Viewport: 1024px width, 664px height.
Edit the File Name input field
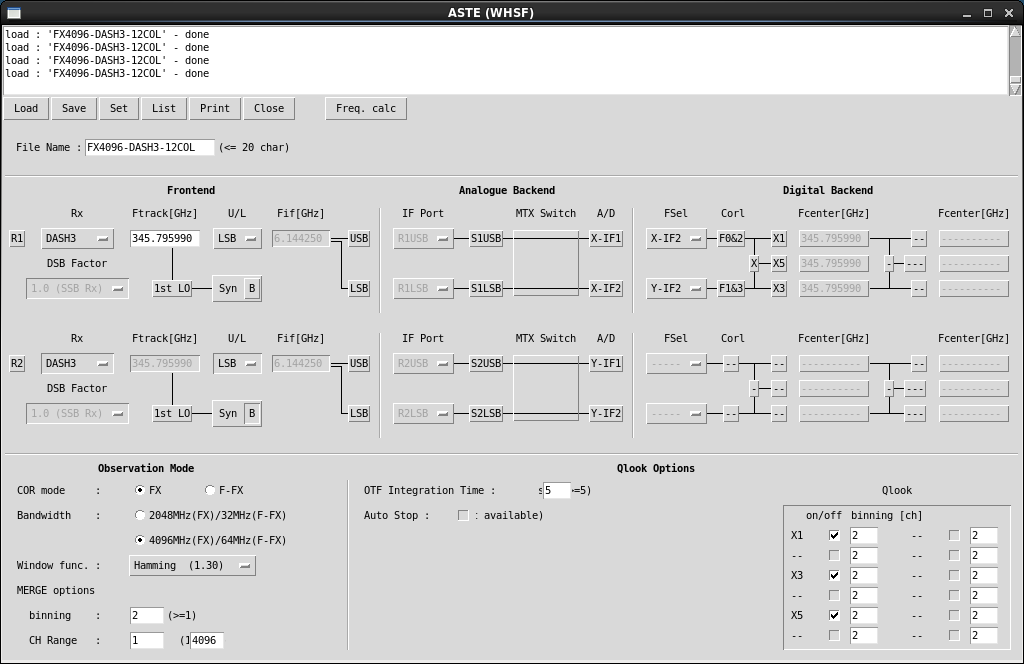pyautogui.click(x=150, y=148)
